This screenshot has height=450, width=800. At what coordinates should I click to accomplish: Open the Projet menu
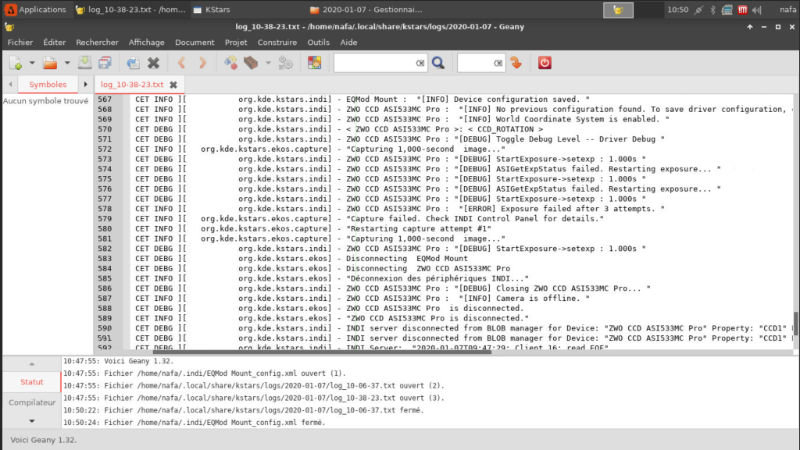(236, 42)
